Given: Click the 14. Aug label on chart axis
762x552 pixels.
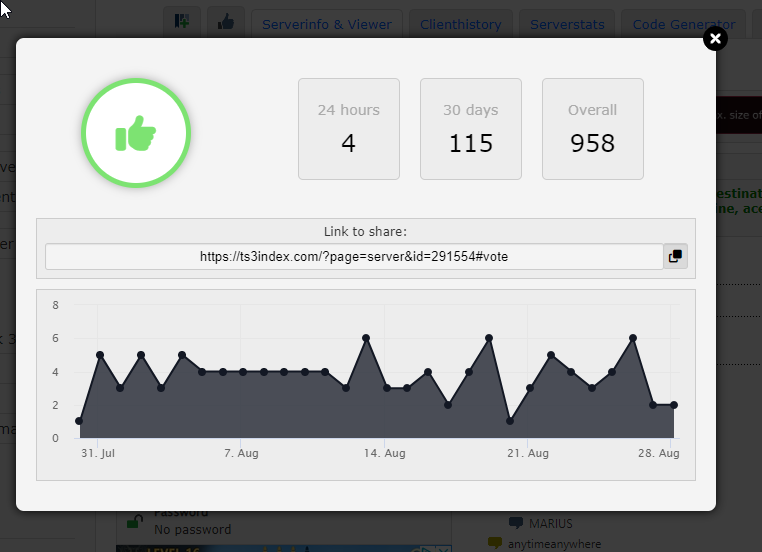Looking at the screenshot, I should pyautogui.click(x=385, y=453).
